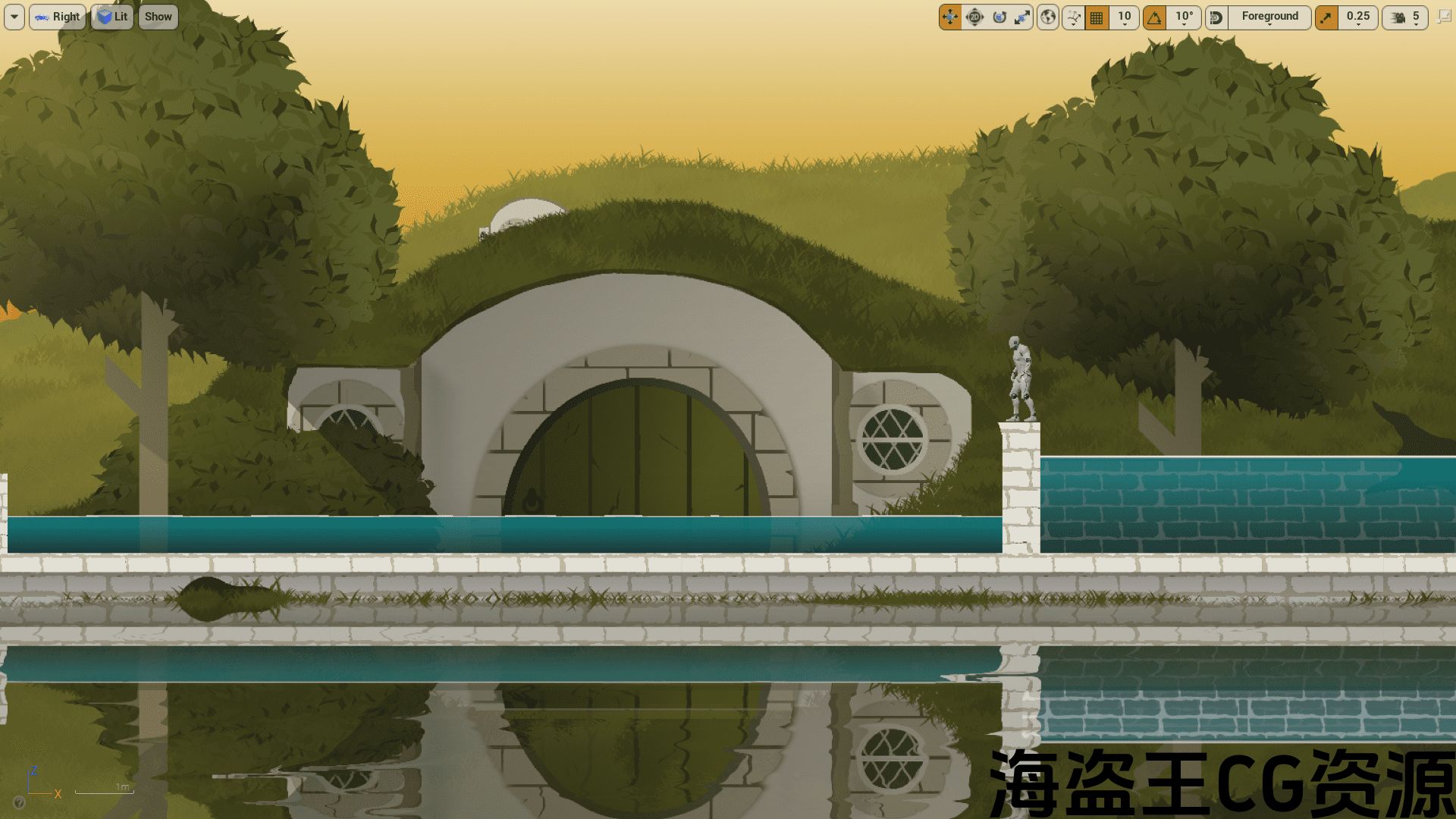The width and height of the screenshot is (1456, 819).
Task: Open the surface snapping options icon
Action: tap(1072, 17)
